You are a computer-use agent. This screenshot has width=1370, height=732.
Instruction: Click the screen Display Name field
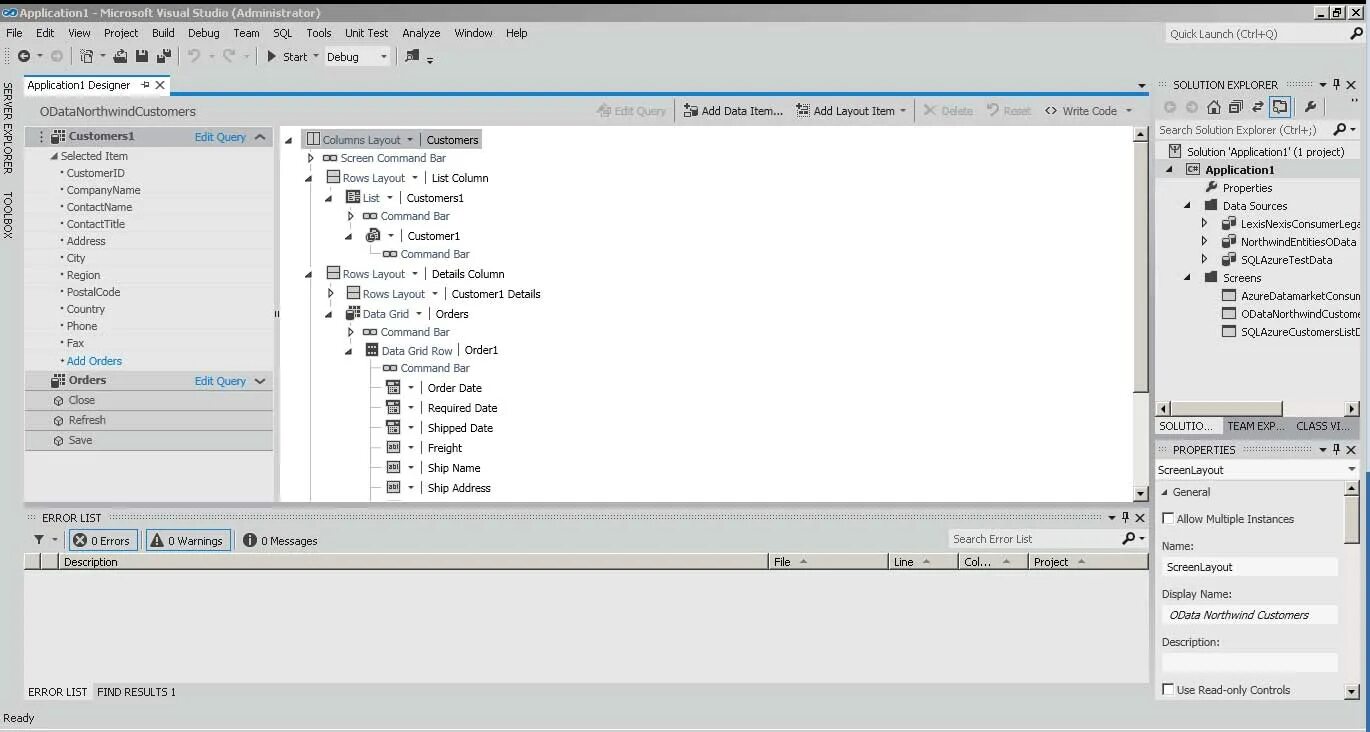pos(1249,615)
